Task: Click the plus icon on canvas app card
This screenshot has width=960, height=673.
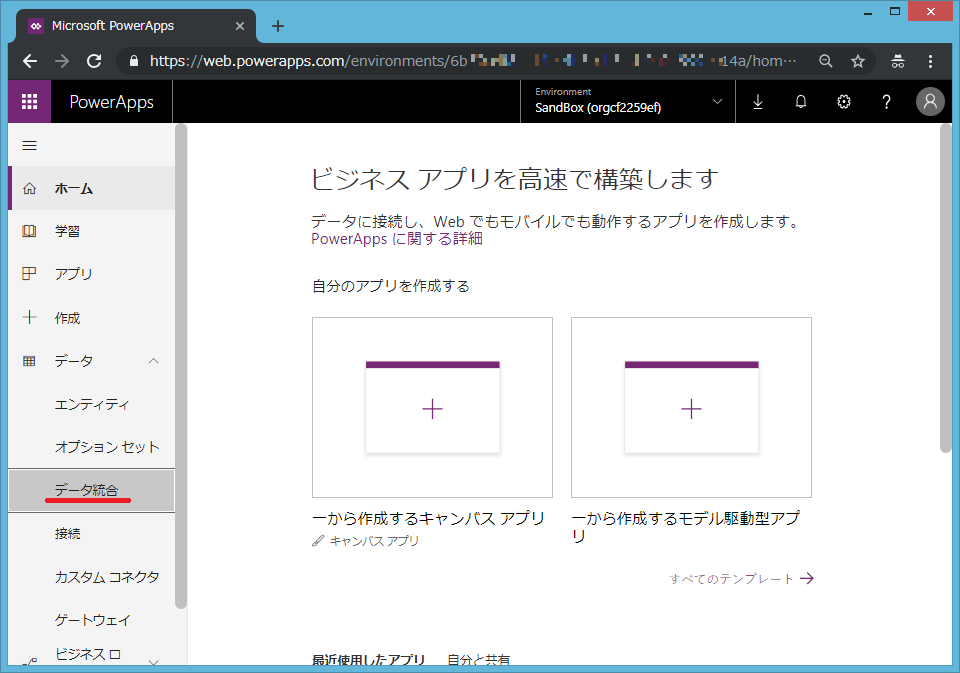Action: coord(432,409)
